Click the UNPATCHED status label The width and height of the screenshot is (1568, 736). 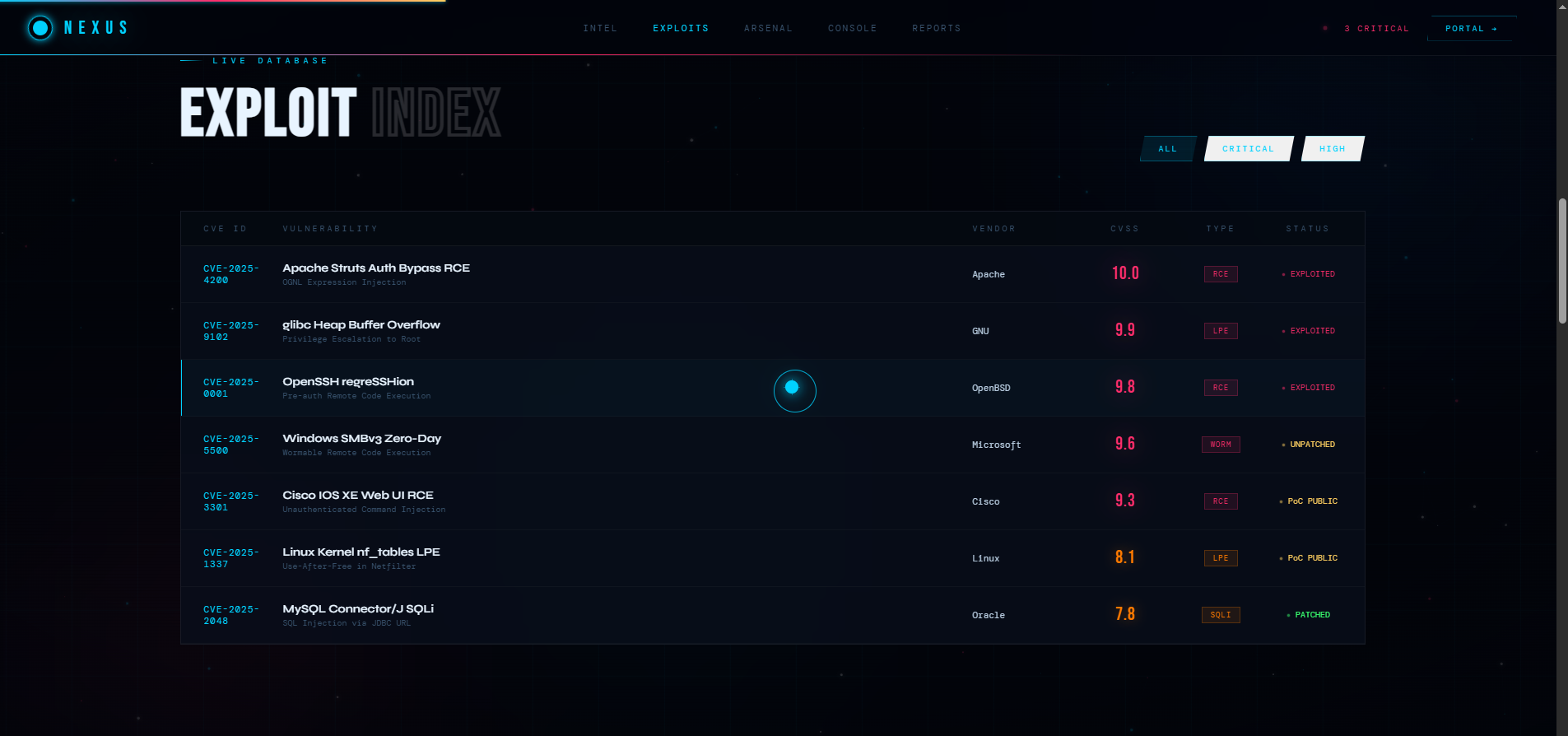pyautogui.click(x=1309, y=445)
